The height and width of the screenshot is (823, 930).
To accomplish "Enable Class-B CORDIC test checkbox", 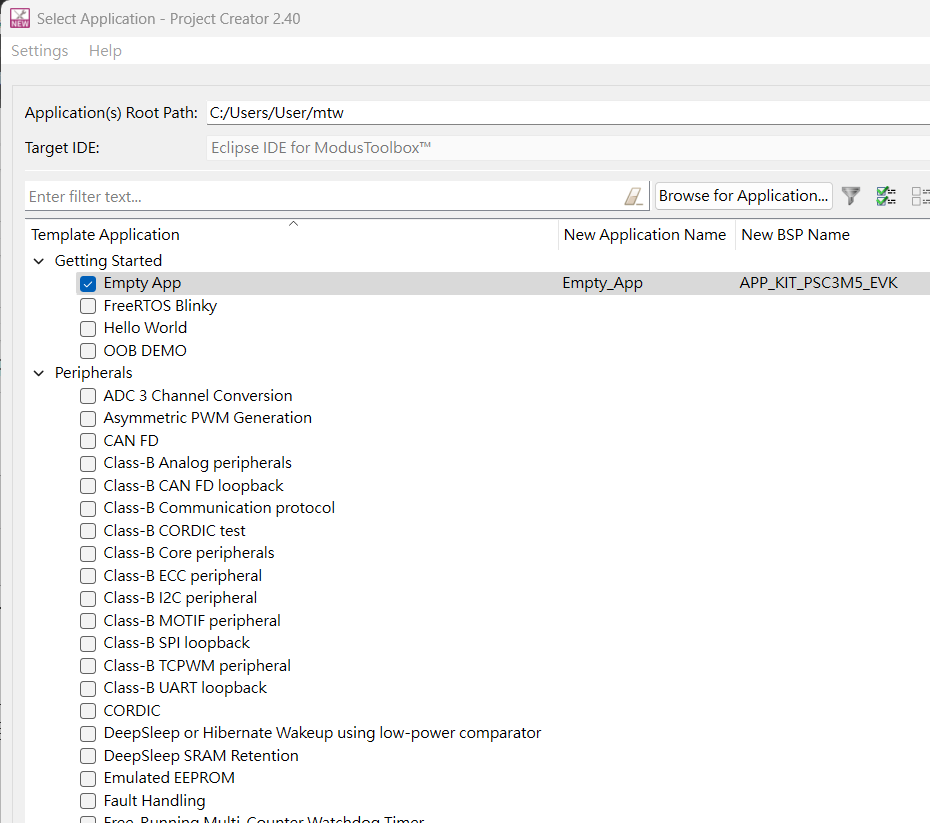I will coord(88,531).
